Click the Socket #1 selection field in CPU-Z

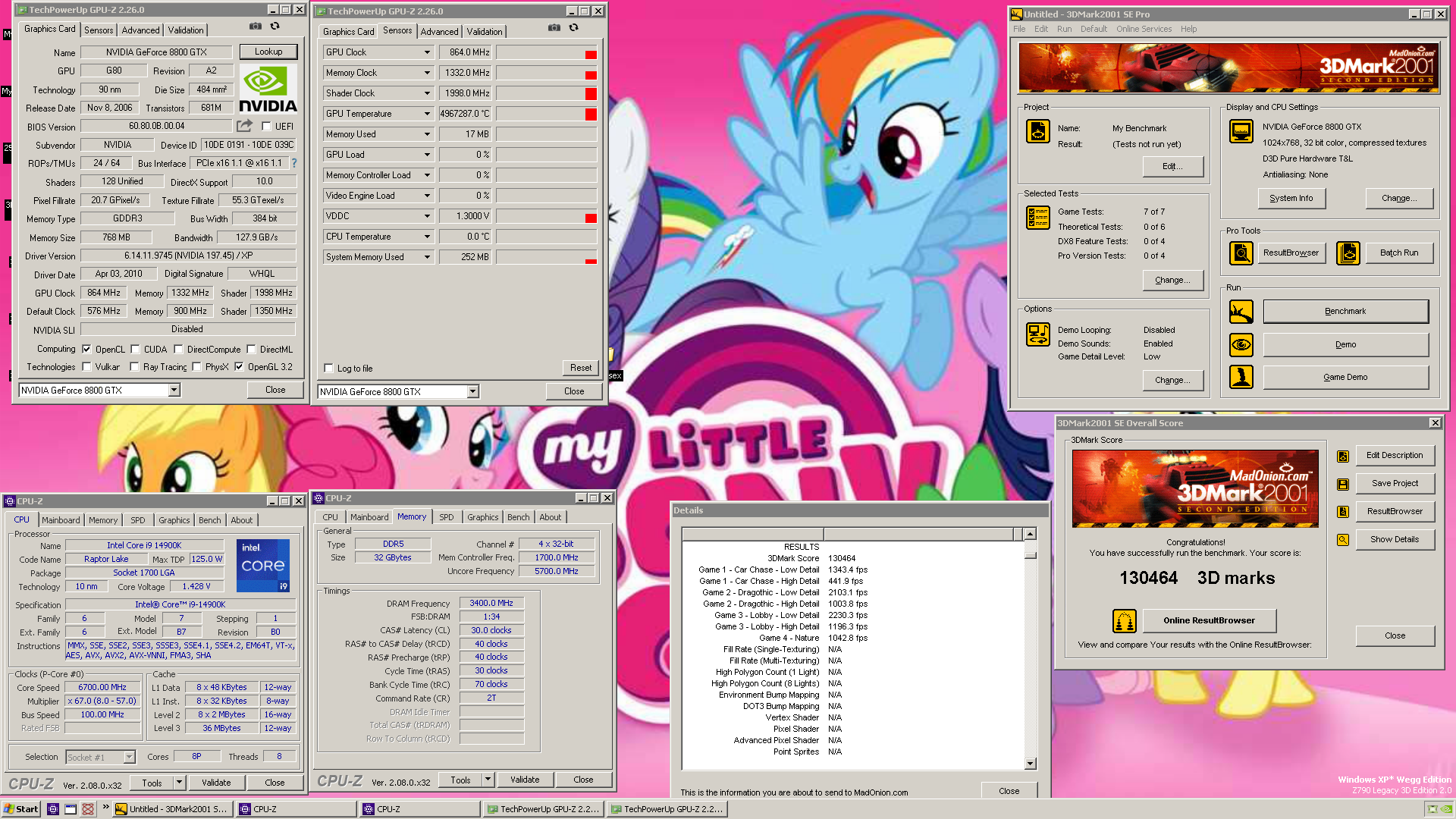click(100, 757)
